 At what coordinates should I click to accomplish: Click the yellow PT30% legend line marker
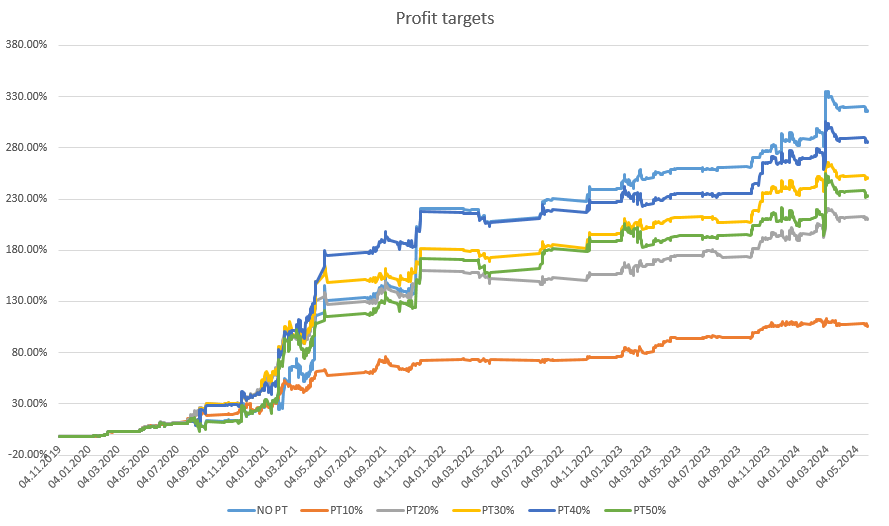tap(468, 510)
